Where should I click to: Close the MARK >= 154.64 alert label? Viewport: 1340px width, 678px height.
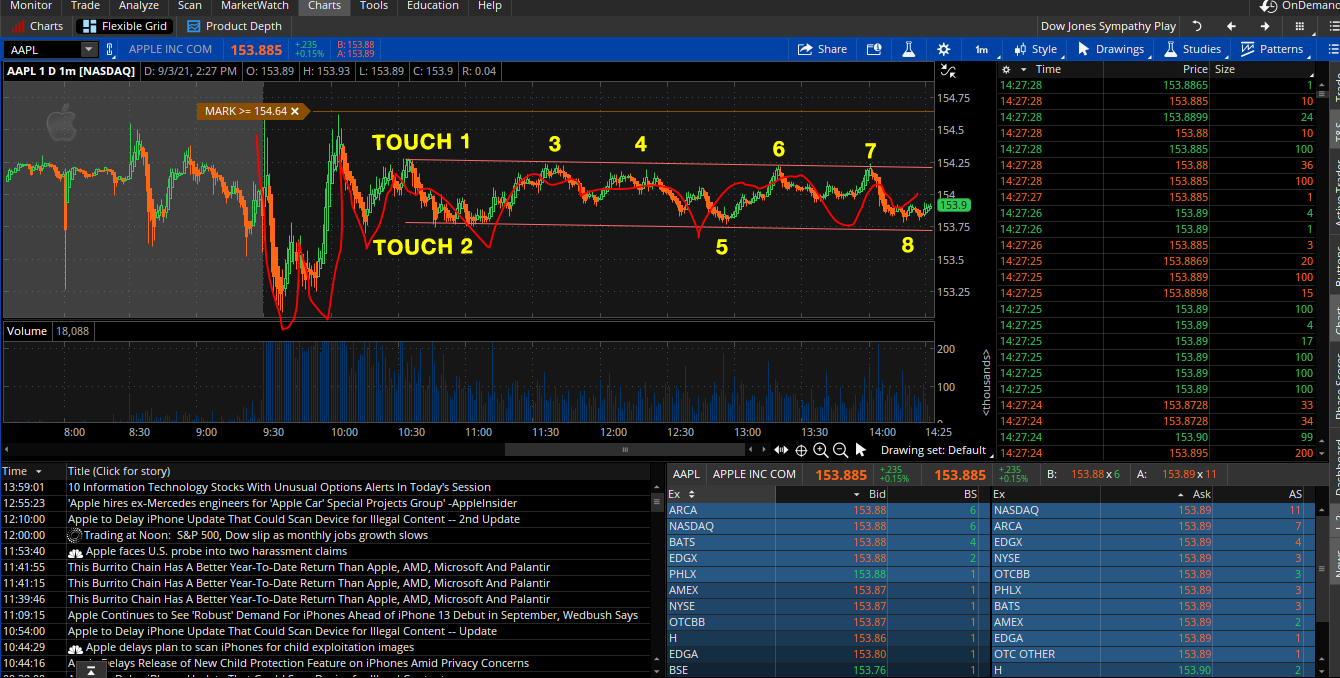(295, 111)
